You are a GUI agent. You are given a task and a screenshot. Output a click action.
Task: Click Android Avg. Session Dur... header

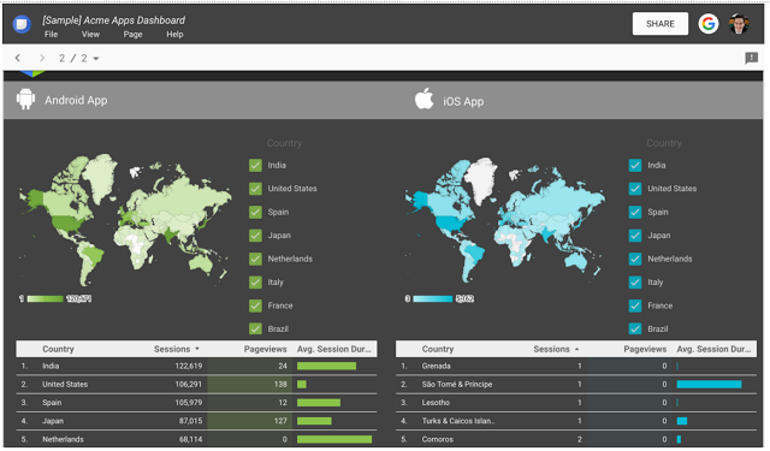334,349
